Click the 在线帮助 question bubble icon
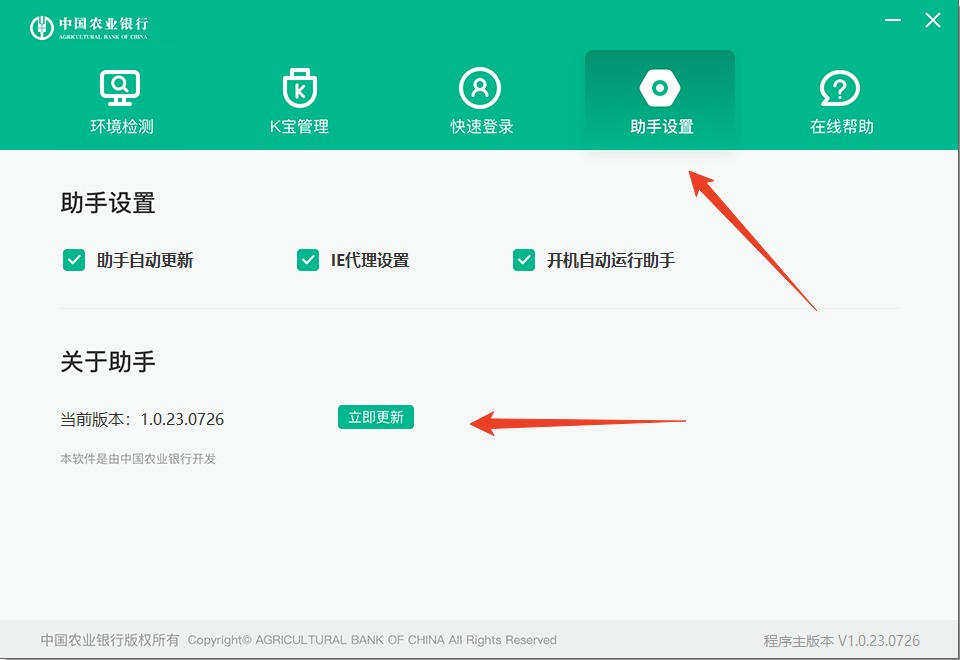The image size is (960, 660). coord(839,88)
